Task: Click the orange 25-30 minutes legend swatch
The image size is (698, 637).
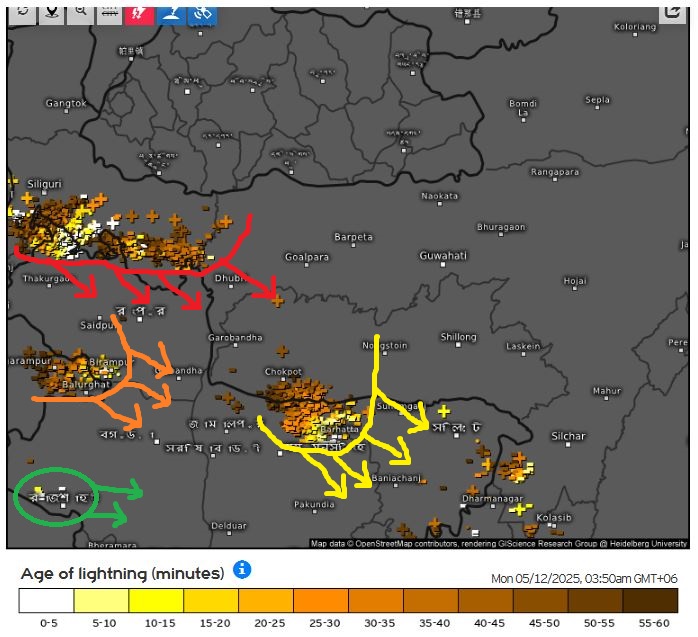Action: pos(320,600)
